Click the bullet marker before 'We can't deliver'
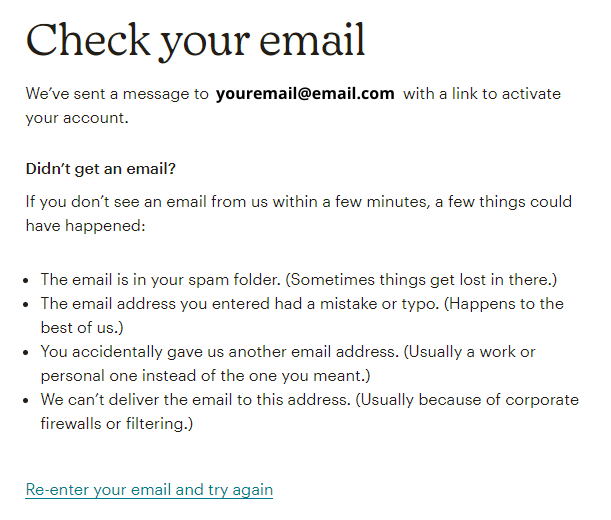The width and height of the screenshot is (611, 520). point(26,401)
